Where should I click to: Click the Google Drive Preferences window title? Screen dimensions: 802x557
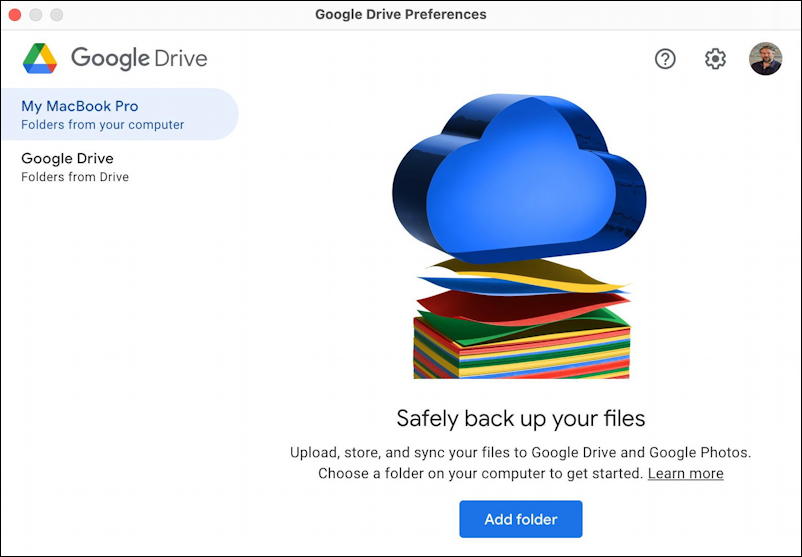click(400, 14)
